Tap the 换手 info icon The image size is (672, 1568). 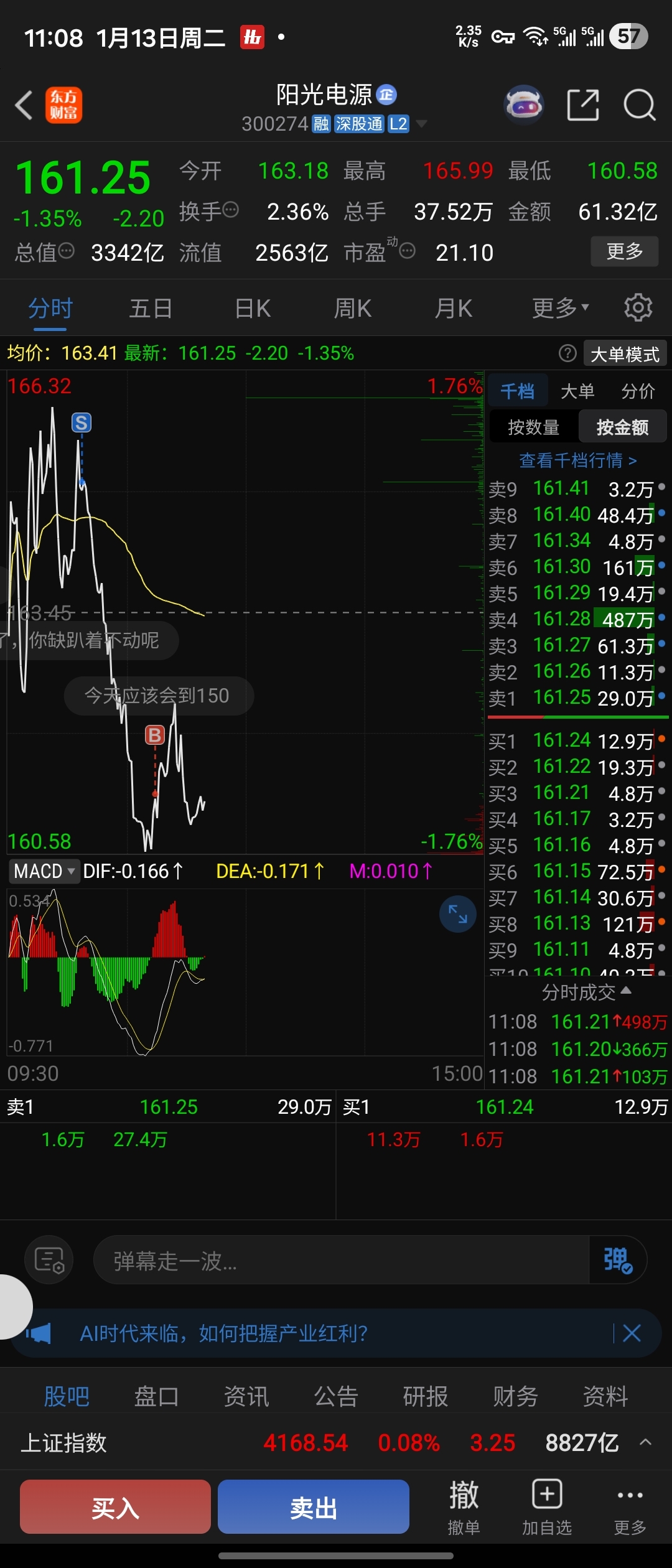tap(230, 210)
